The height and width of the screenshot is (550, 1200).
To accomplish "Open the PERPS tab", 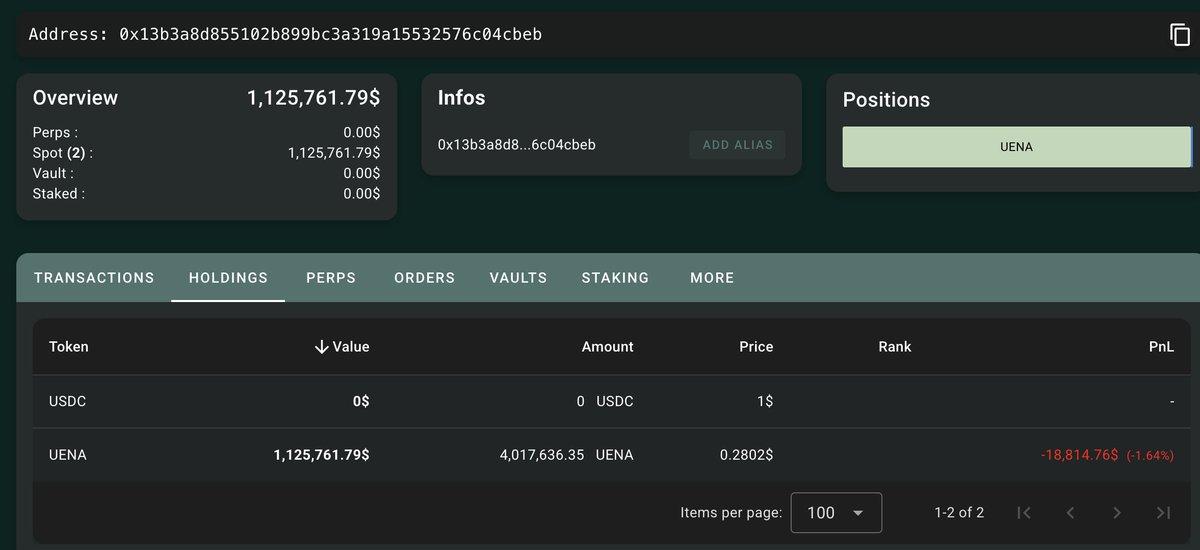I will [331, 278].
